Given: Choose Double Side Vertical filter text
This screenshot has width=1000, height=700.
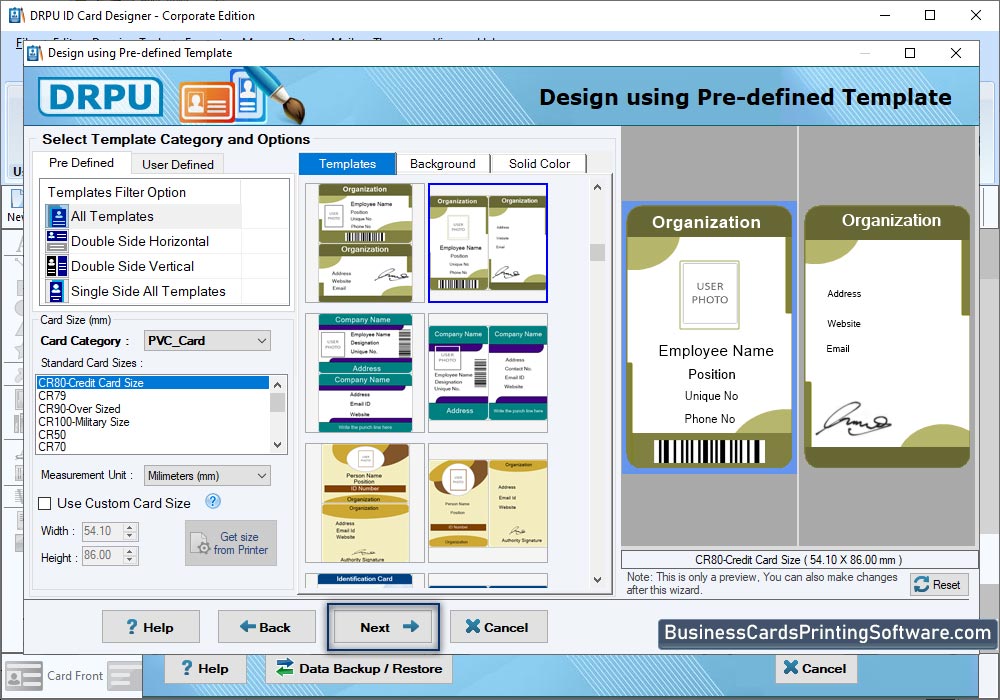Looking at the screenshot, I should pos(133,266).
